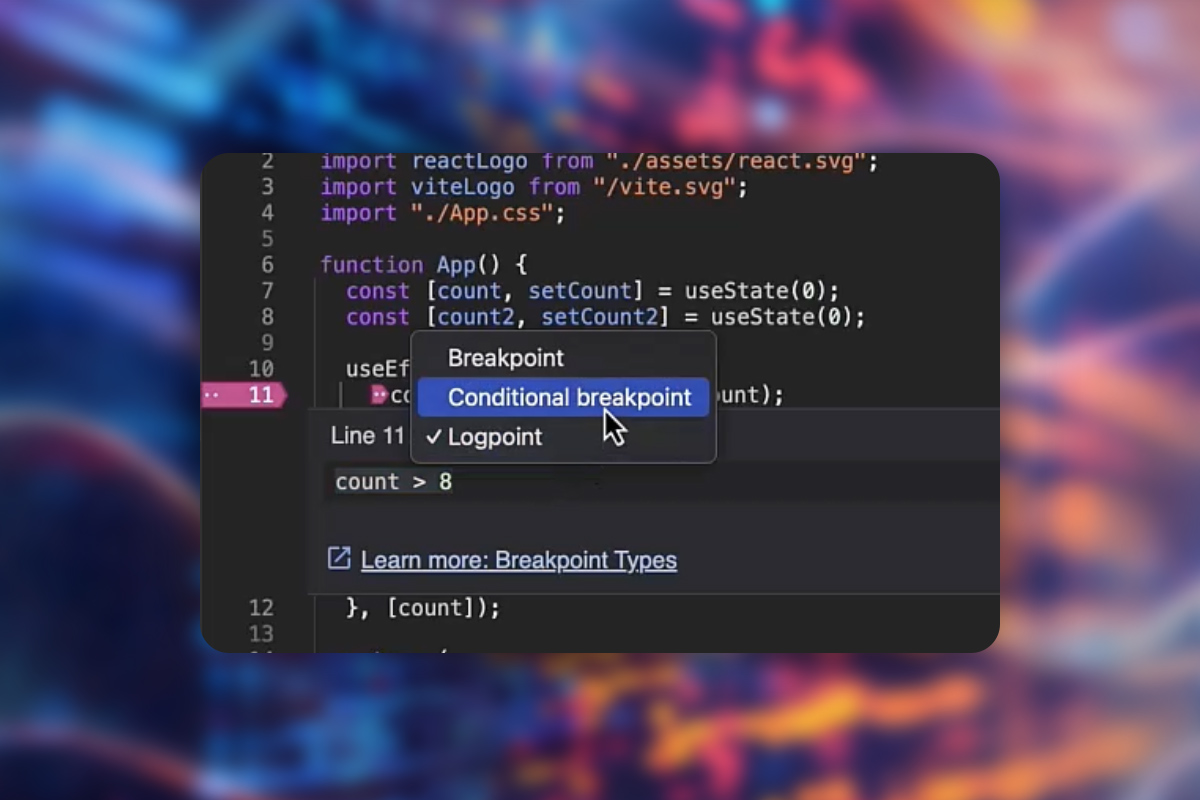Image resolution: width=1200 pixels, height=800 pixels.
Task: Open the Learn more: Breakpoint Types link
Action: click(x=519, y=560)
